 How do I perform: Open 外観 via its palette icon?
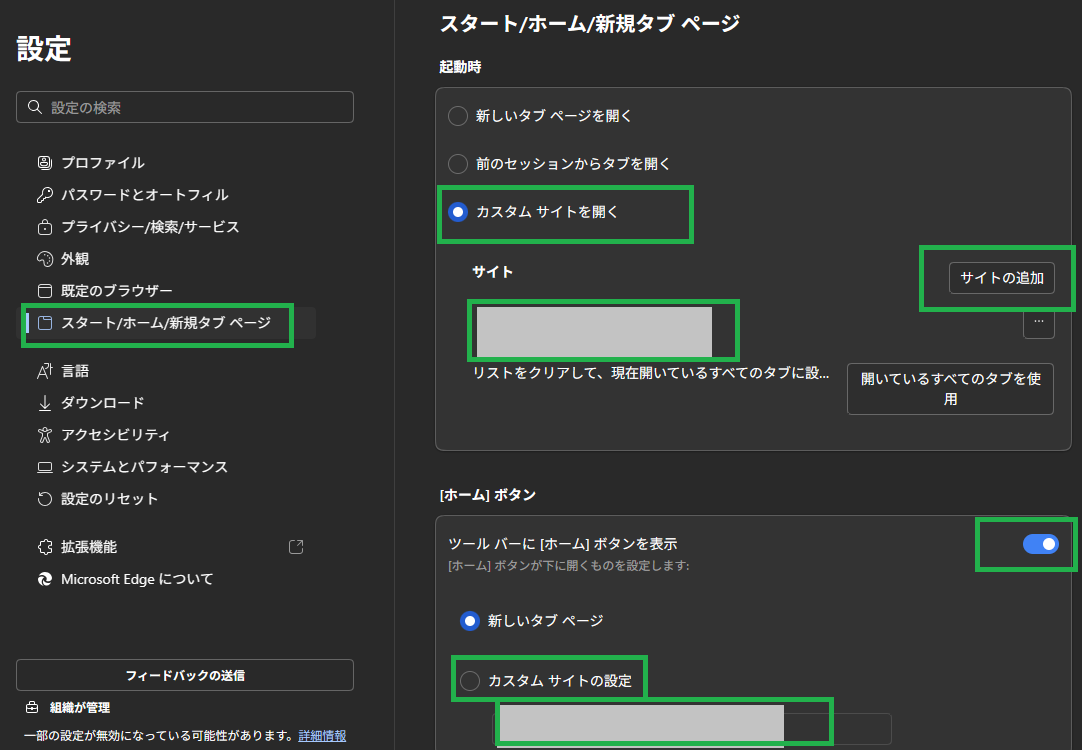point(45,259)
